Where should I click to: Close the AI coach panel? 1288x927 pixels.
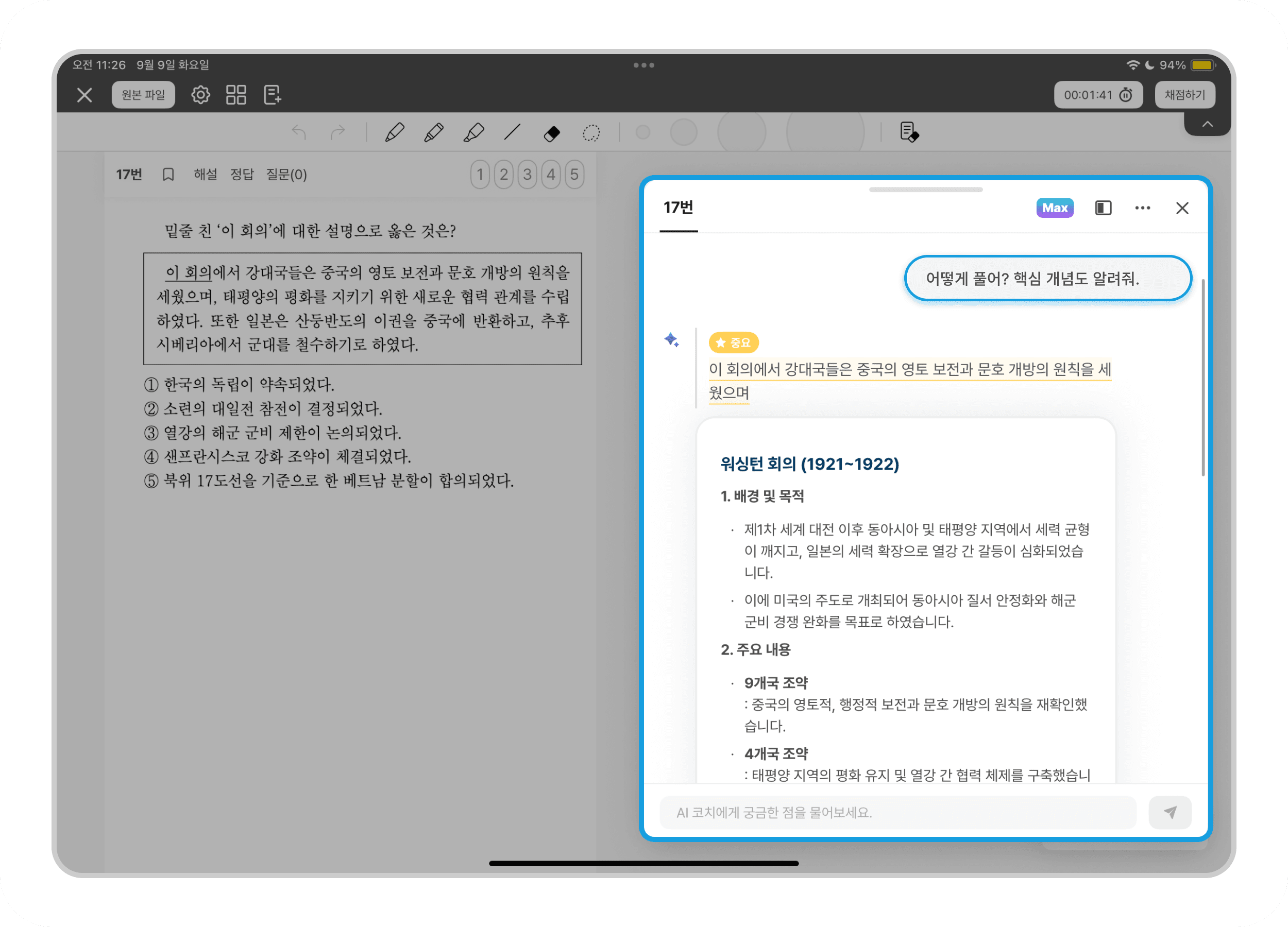pyautogui.click(x=1182, y=208)
